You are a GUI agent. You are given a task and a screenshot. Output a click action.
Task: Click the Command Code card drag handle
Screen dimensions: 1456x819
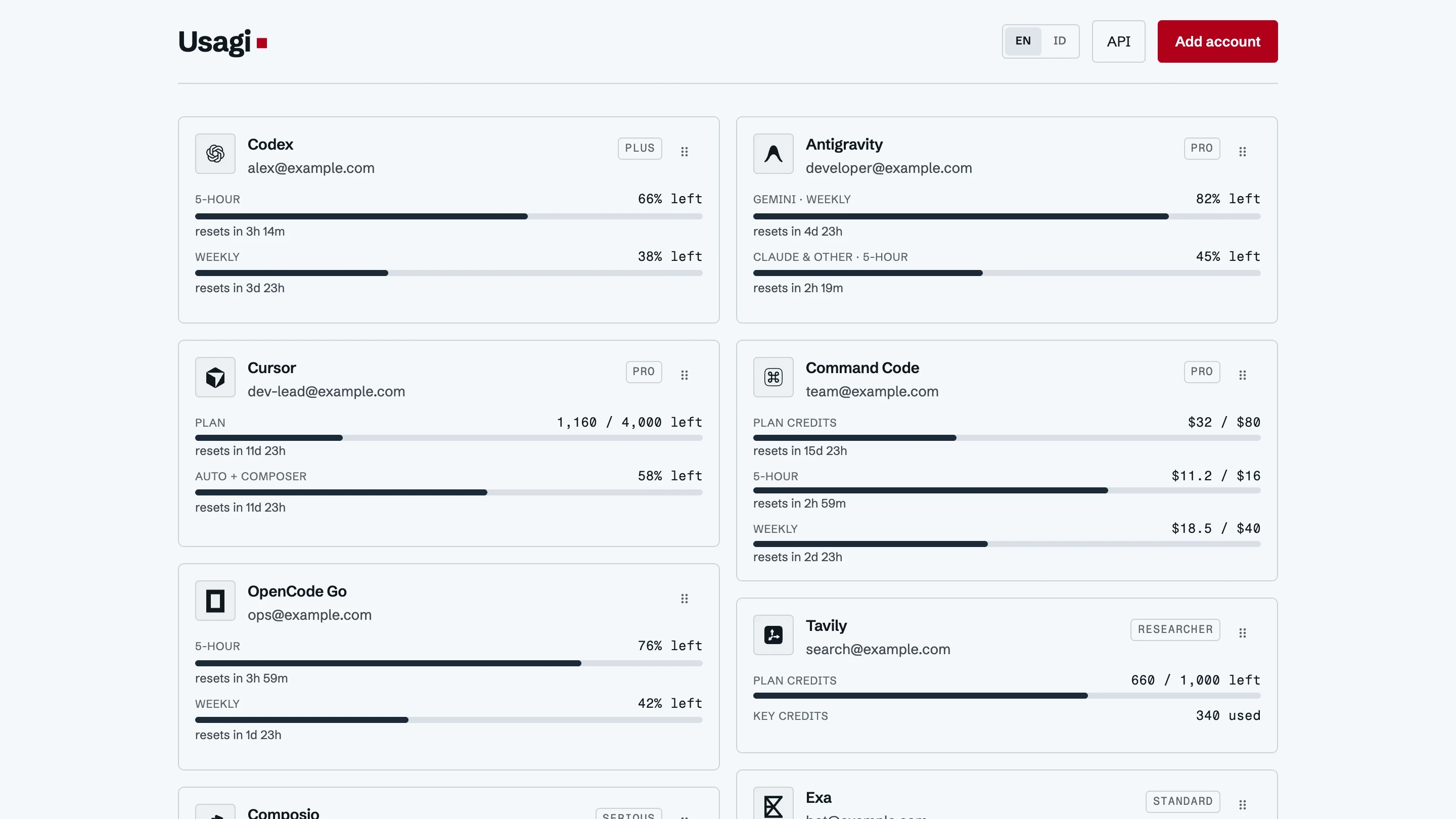(1242, 375)
